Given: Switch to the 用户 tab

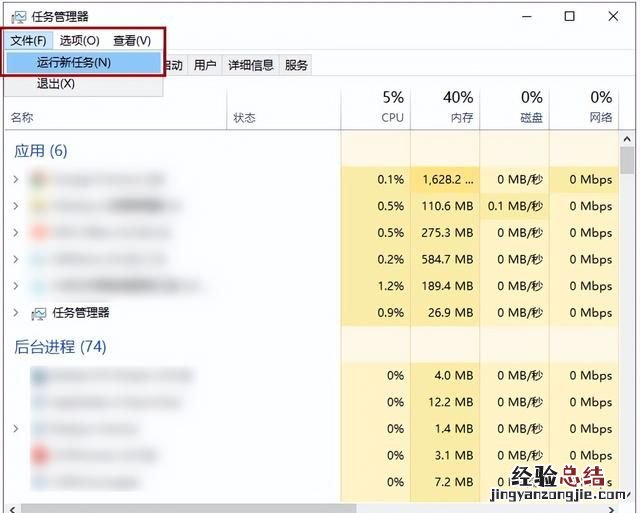Looking at the screenshot, I should click(205, 65).
